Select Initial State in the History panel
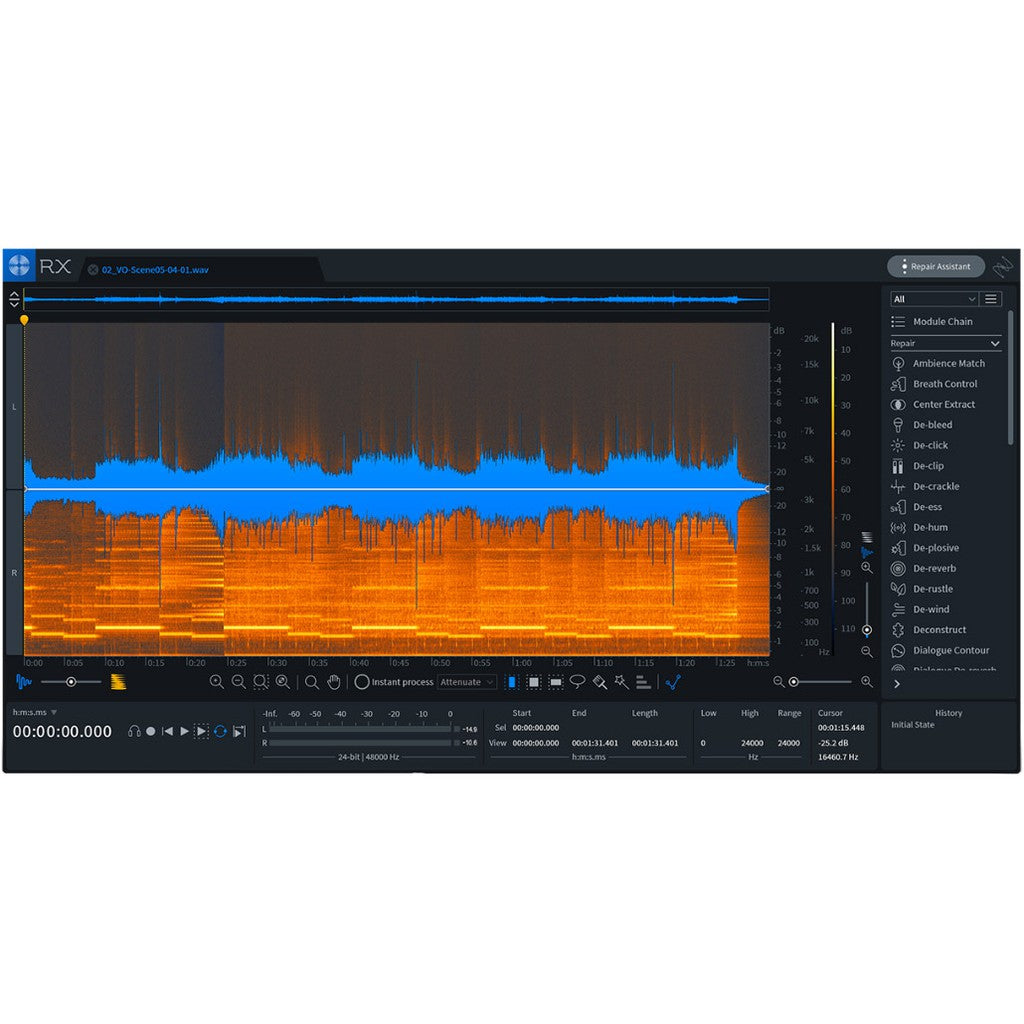 (911, 724)
